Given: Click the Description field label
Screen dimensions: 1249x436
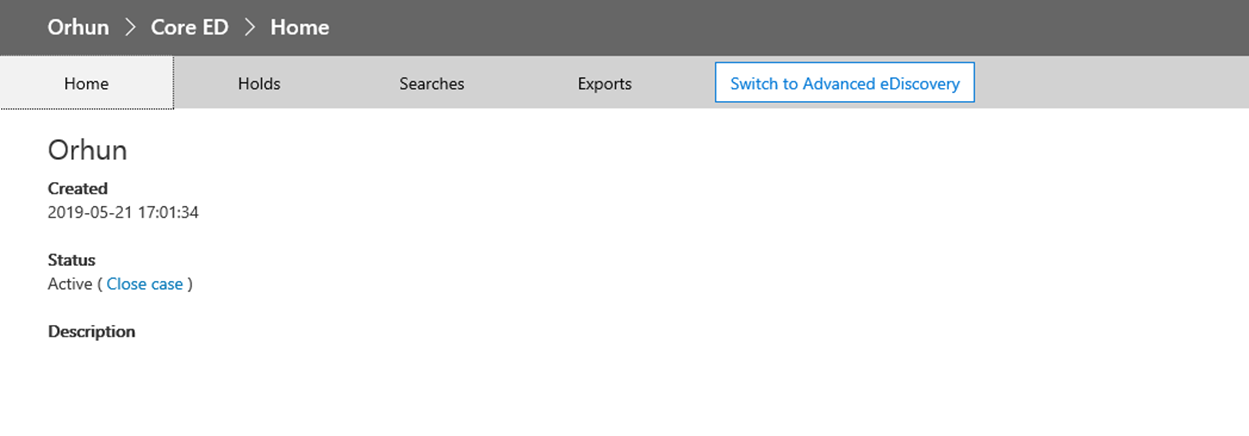Looking at the screenshot, I should pyautogui.click(x=92, y=331).
